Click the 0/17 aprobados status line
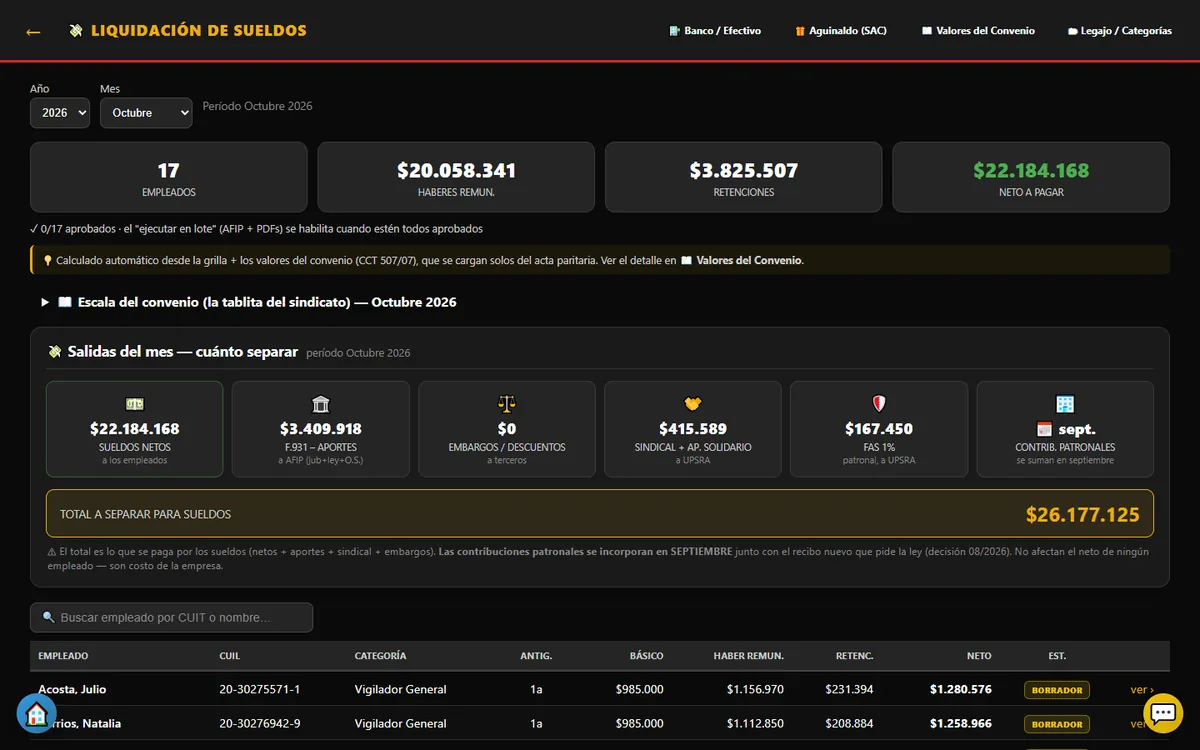1200x750 pixels. [x=257, y=229]
